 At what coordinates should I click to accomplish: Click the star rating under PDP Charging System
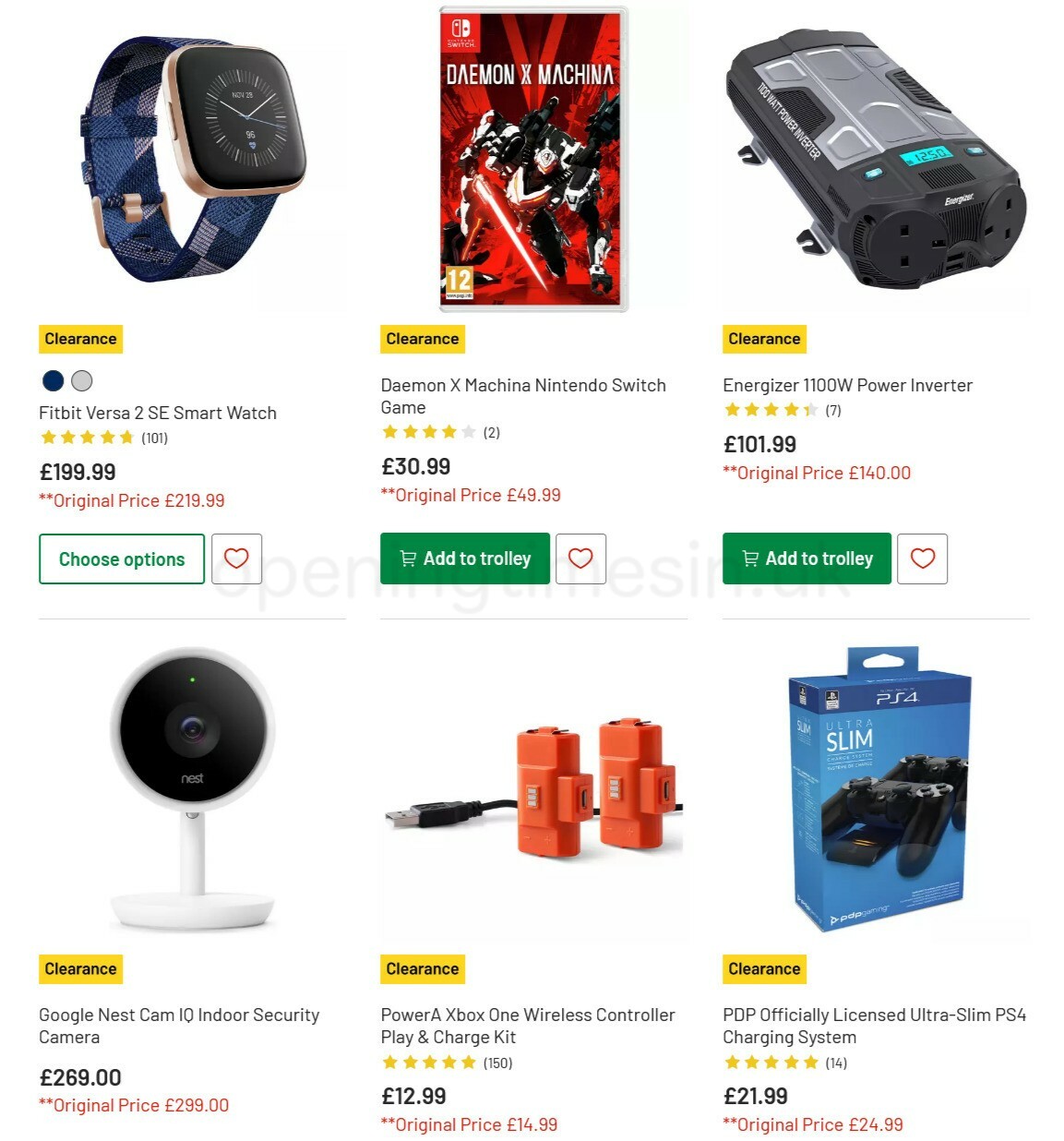point(770,1063)
